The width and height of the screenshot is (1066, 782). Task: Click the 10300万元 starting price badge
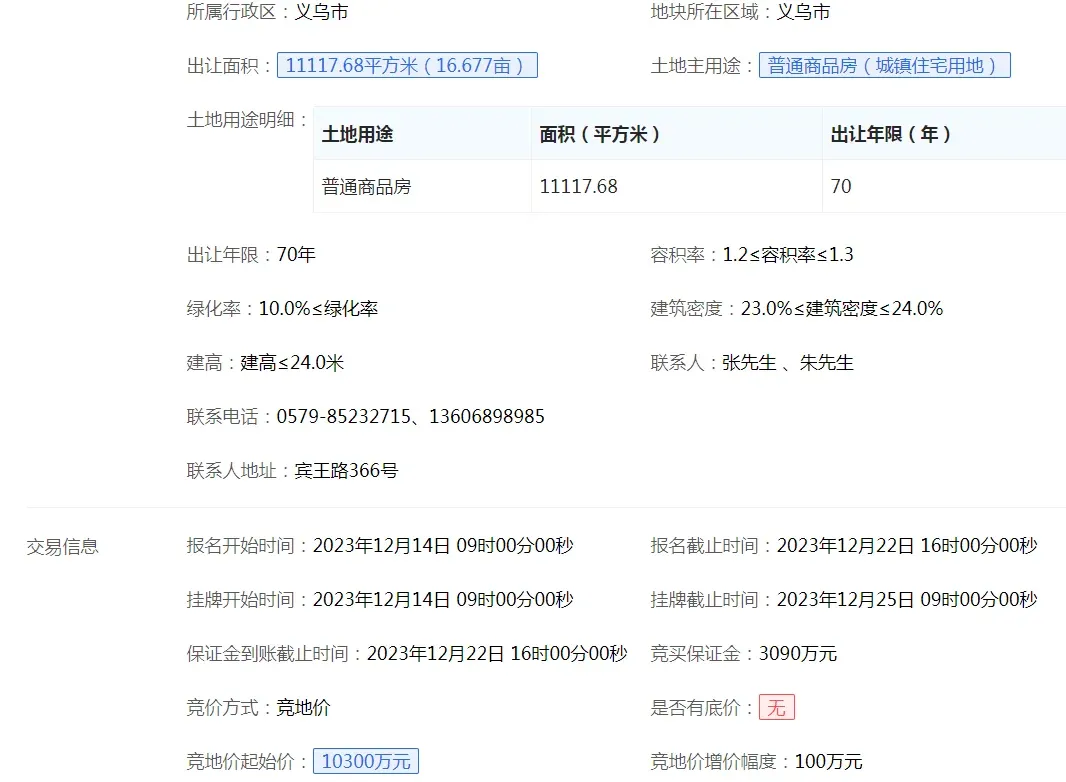[366, 762]
